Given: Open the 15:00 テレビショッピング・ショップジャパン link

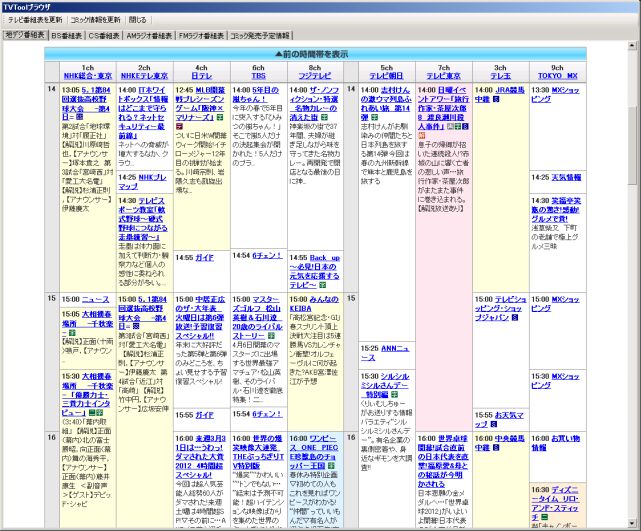Looking at the screenshot, I should pyautogui.click(x=500, y=308).
